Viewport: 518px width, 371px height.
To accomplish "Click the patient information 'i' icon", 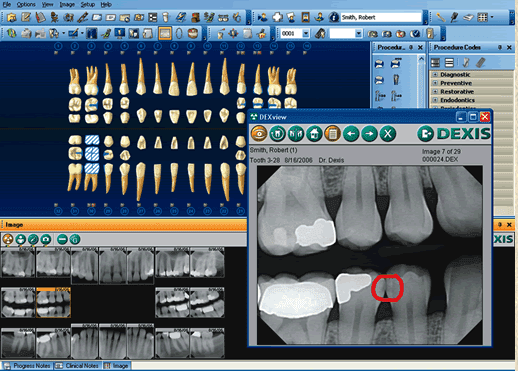I will [x=333, y=17].
